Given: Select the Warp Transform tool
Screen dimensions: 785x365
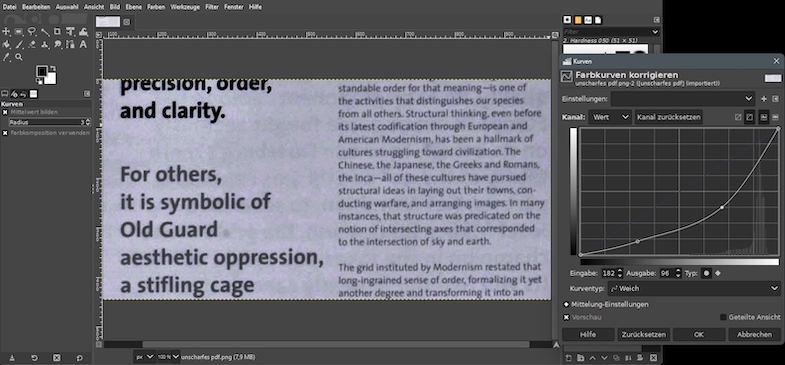Looking at the screenshot, I should (84, 32).
